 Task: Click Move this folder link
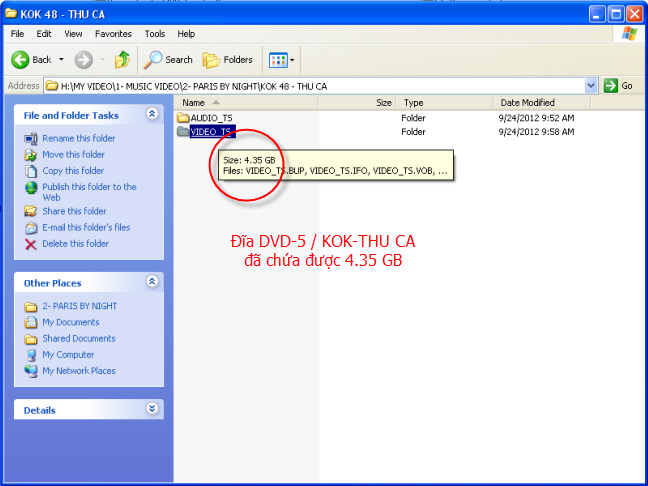point(74,155)
